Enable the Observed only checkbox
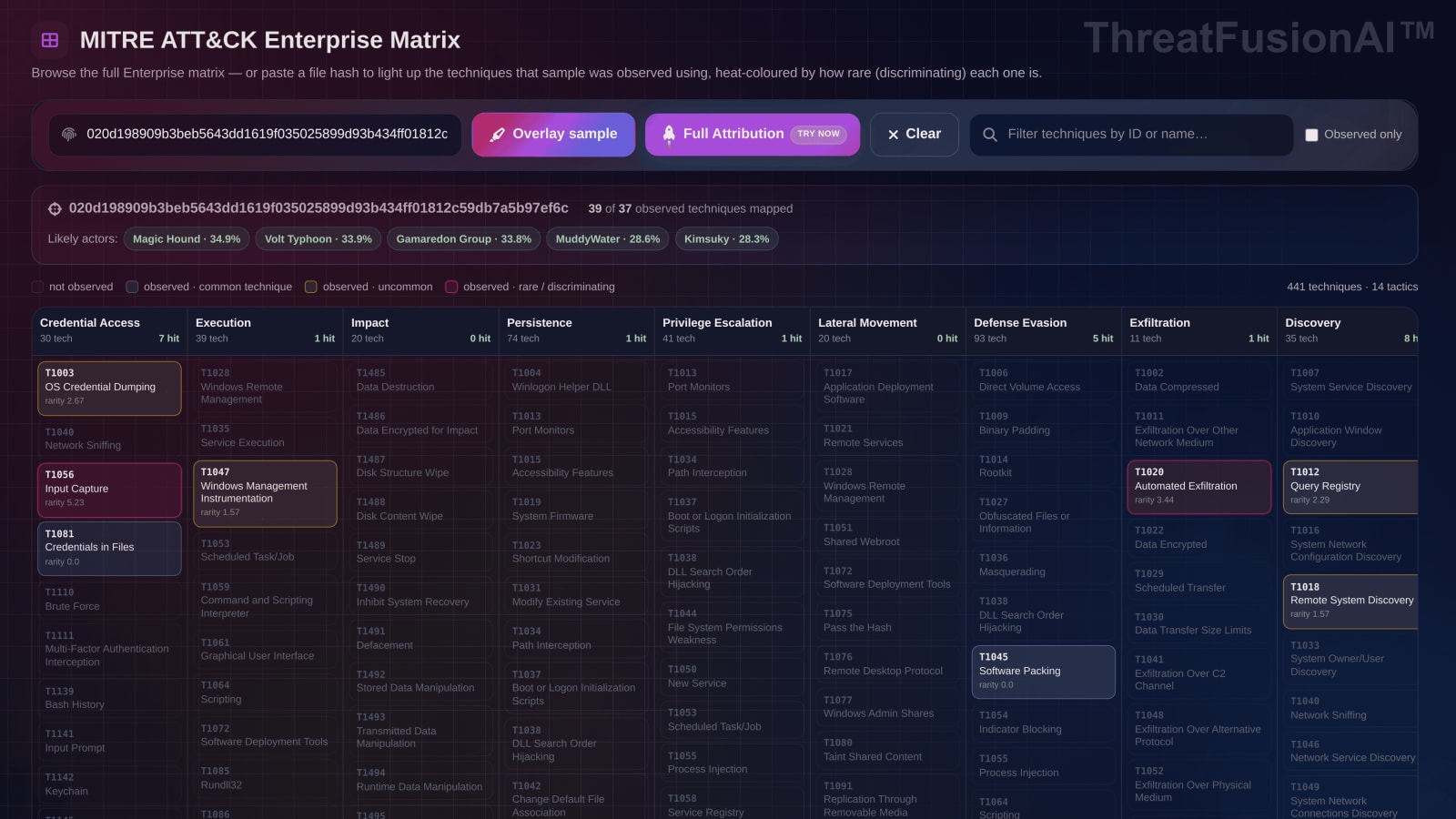Viewport: 1456px width, 819px height. [x=1311, y=135]
